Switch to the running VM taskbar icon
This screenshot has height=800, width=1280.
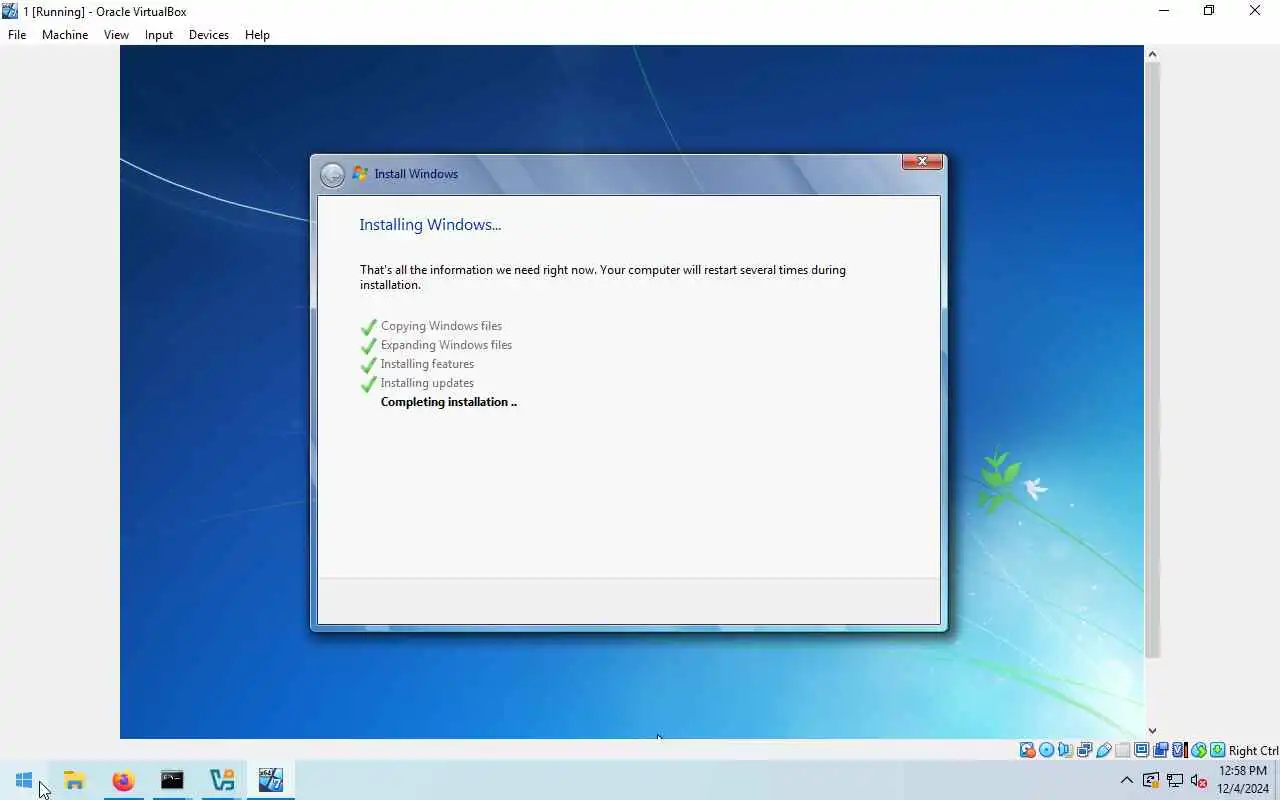[270, 780]
